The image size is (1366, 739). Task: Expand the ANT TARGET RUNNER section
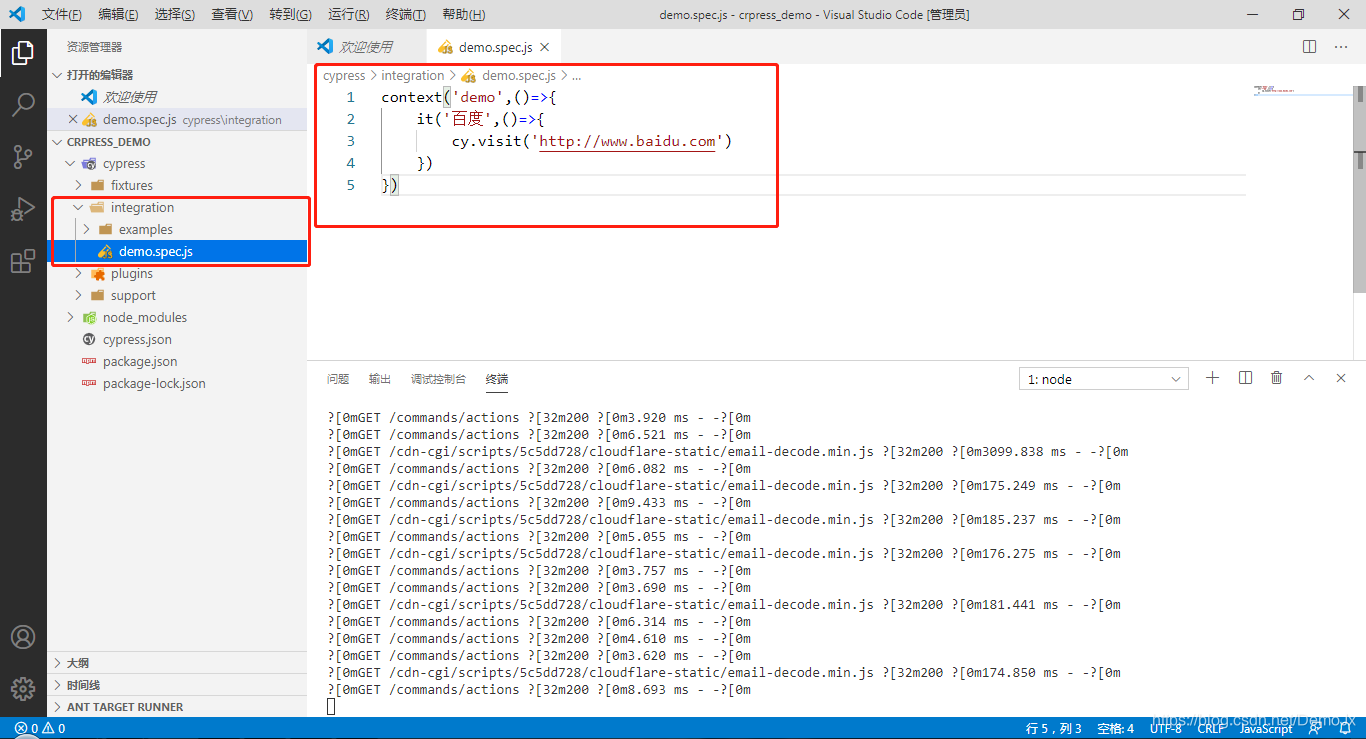pos(58,707)
